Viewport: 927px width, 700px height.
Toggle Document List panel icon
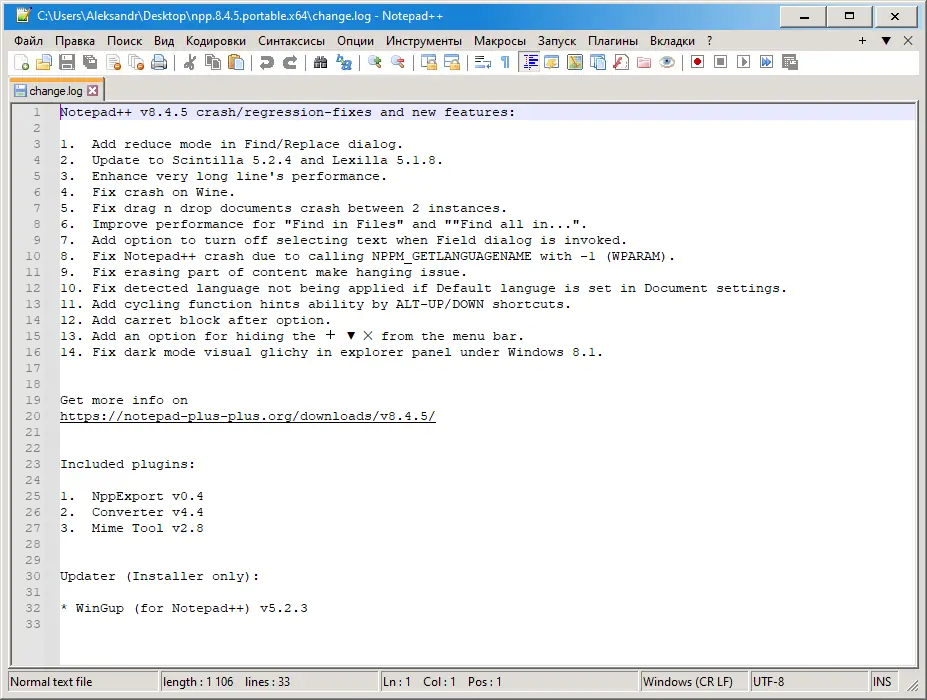(x=598, y=62)
